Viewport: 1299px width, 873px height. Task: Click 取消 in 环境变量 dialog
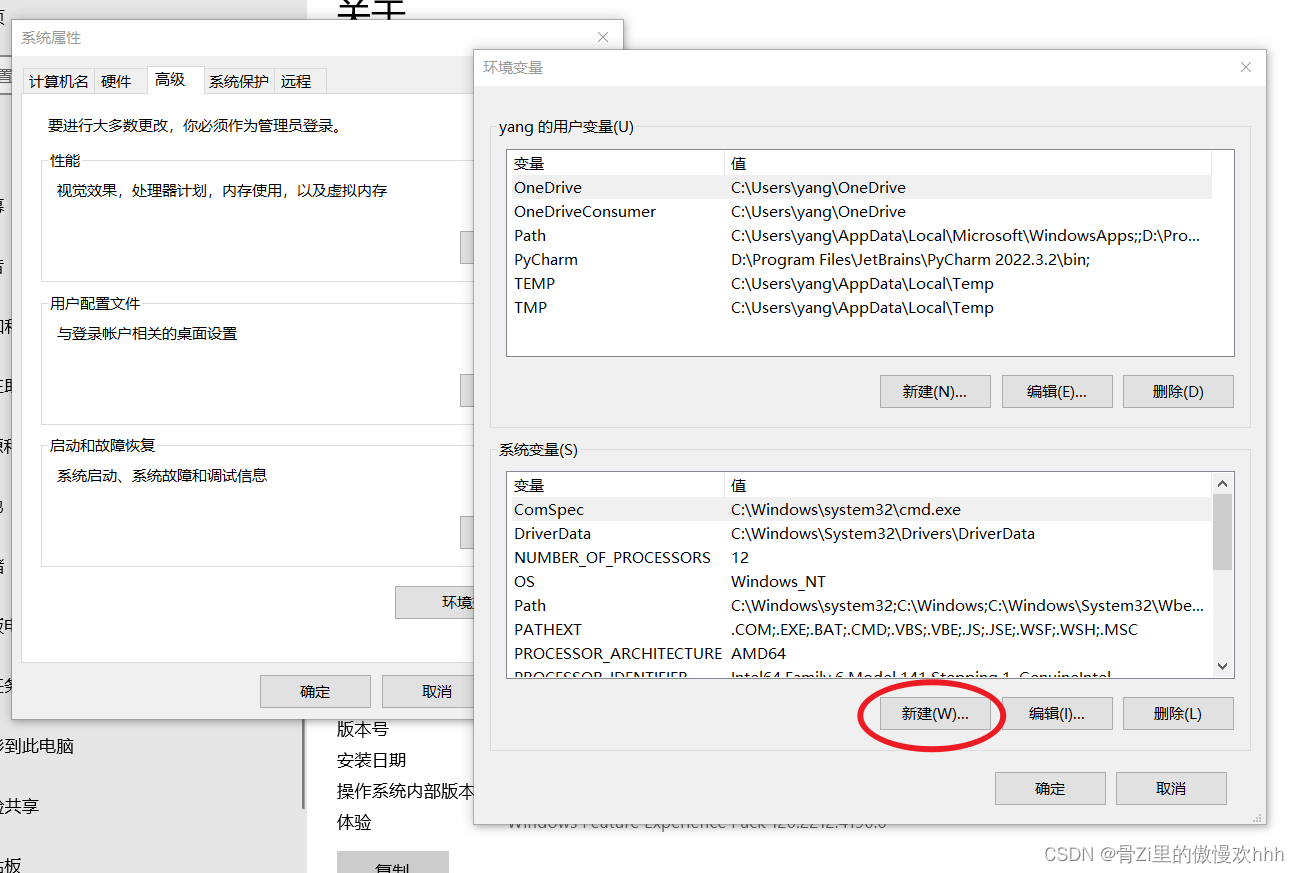click(x=1171, y=789)
